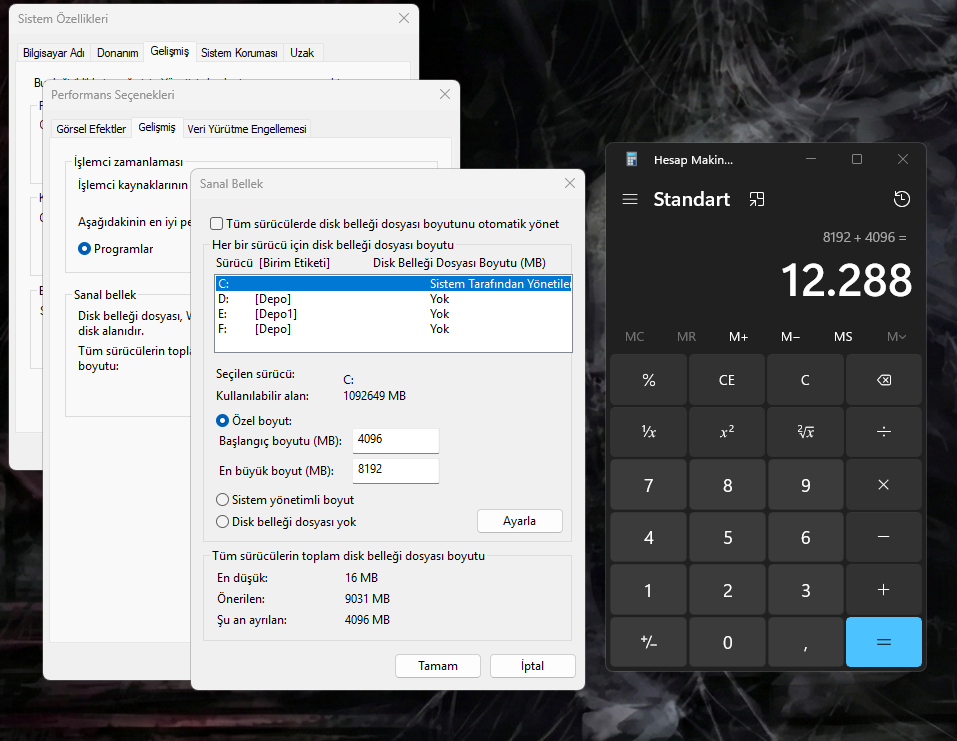Click the x squared key
Viewport: 957px width, 741px height.
coord(727,432)
